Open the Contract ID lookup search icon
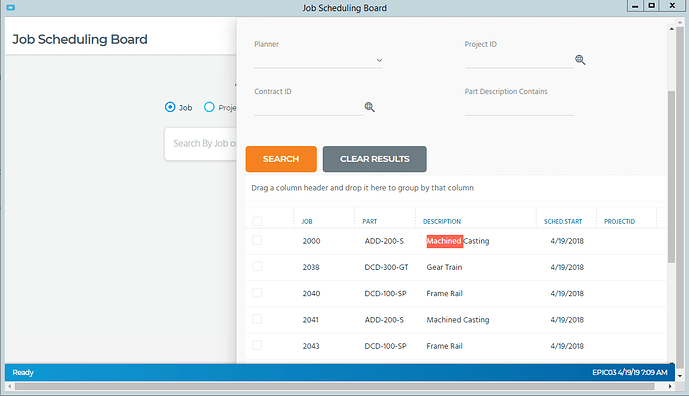This screenshot has width=689, height=396. [370, 107]
